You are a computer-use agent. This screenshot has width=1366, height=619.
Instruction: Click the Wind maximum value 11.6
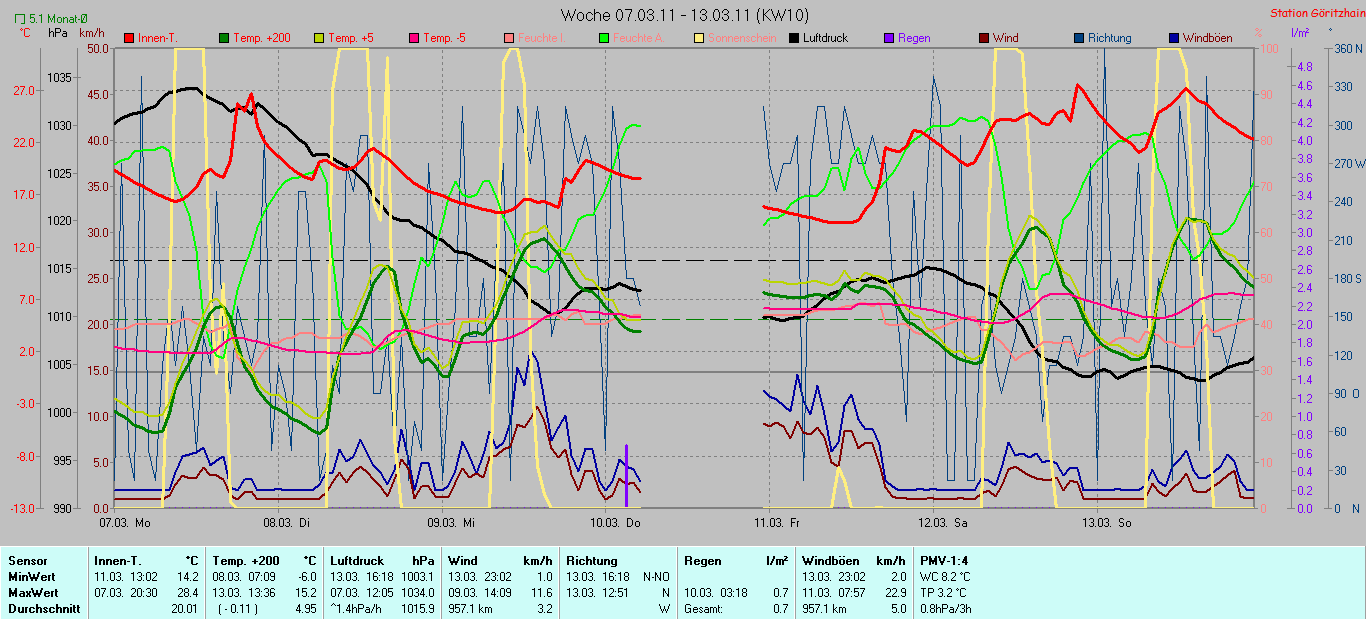[x=541, y=592]
